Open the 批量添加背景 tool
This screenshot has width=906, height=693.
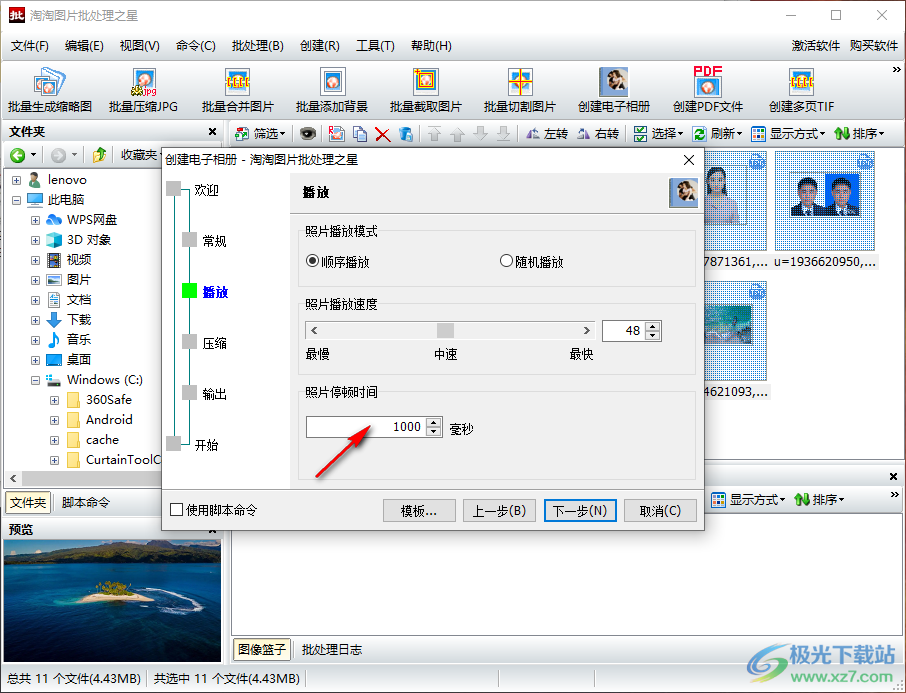click(x=331, y=87)
